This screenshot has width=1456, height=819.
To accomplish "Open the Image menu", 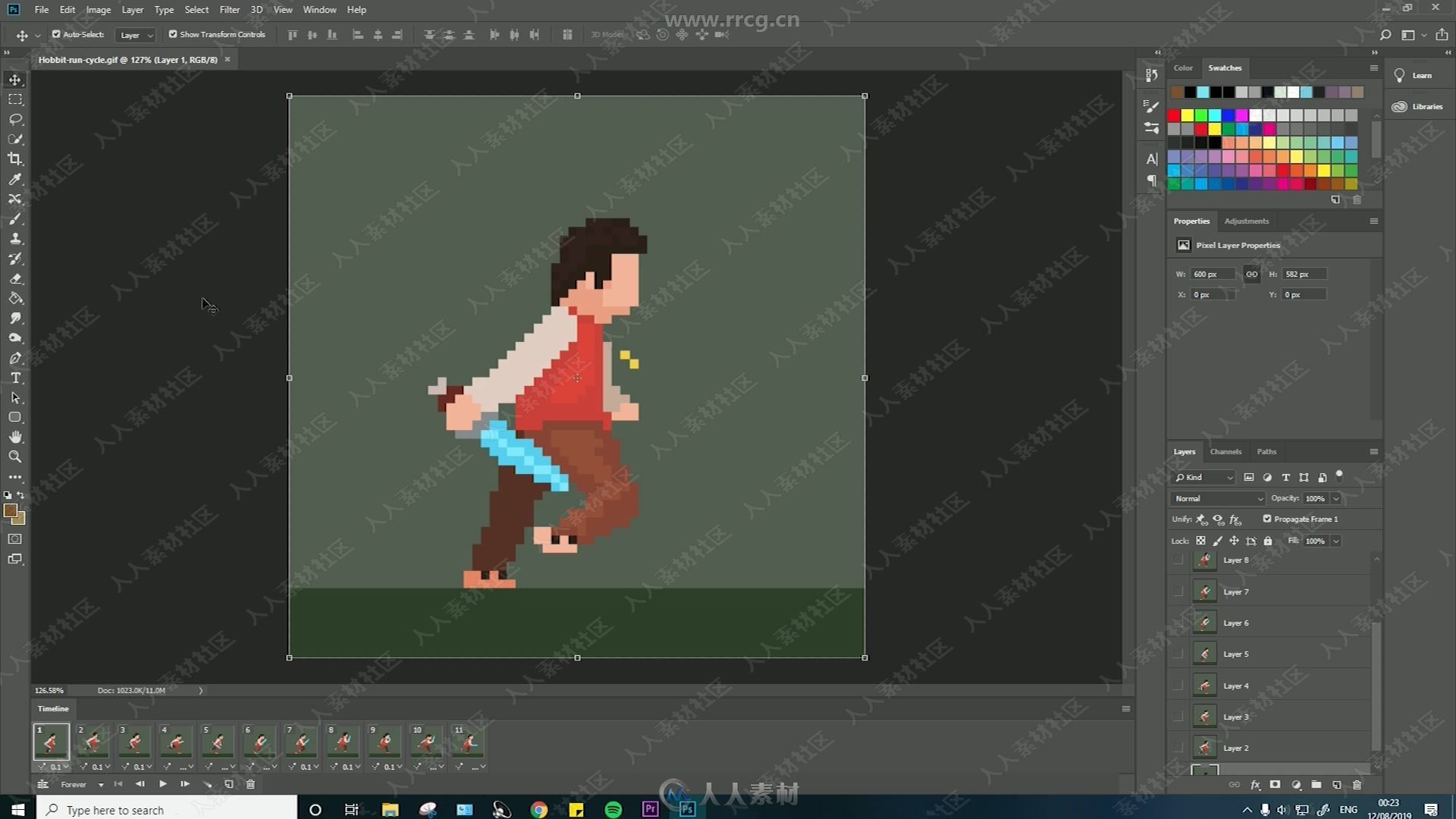I will (x=99, y=10).
